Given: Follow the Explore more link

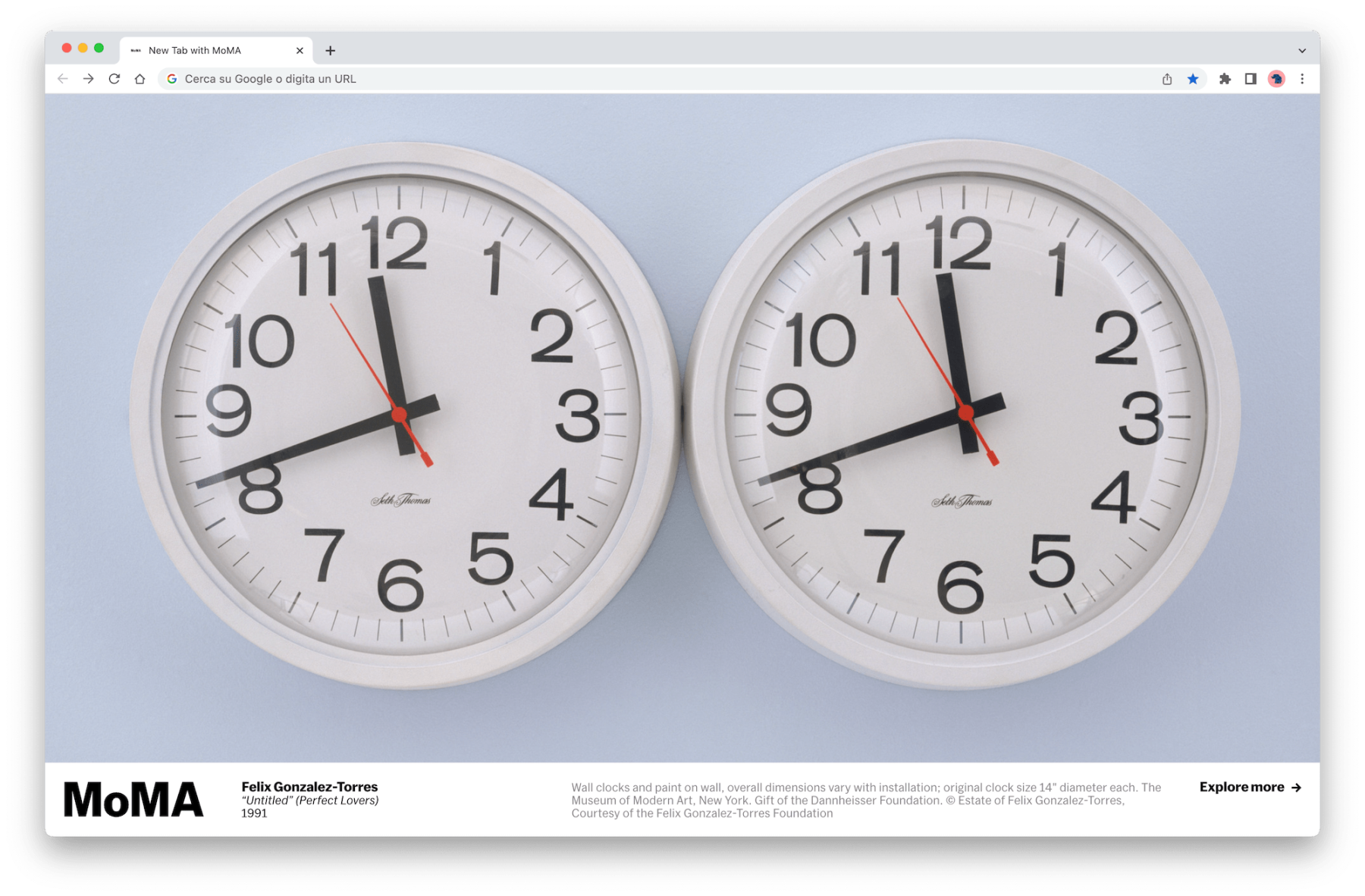Looking at the screenshot, I should pos(1250,787).
